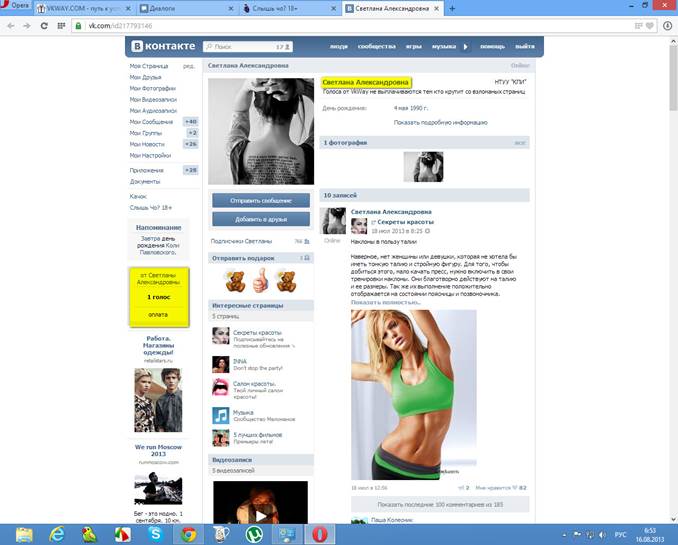Open игры in the VK header
Viewport: 678px width, 545px height.
[413, 46]
